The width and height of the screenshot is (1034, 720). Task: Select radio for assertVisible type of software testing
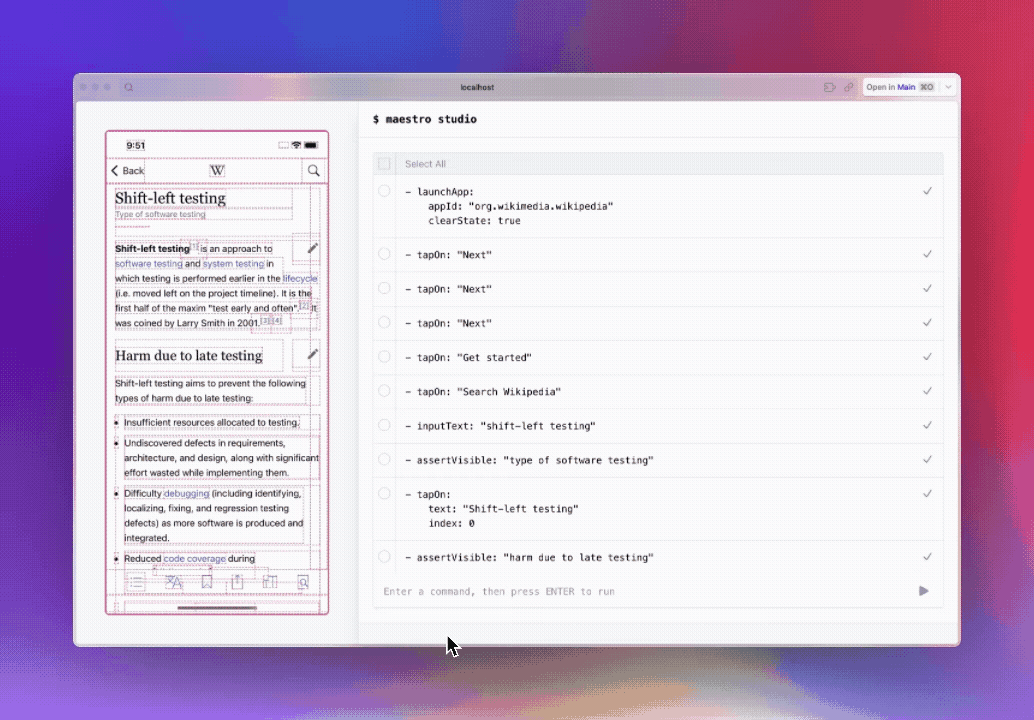point(384,460)
